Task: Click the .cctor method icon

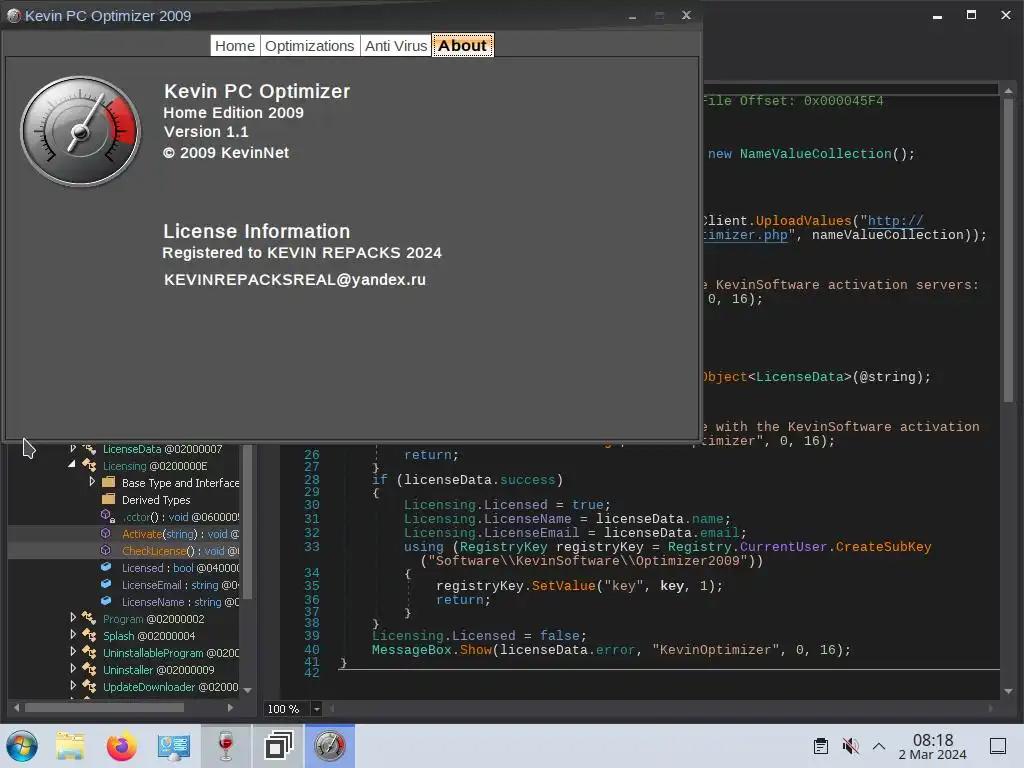Action: pos(108,517)
